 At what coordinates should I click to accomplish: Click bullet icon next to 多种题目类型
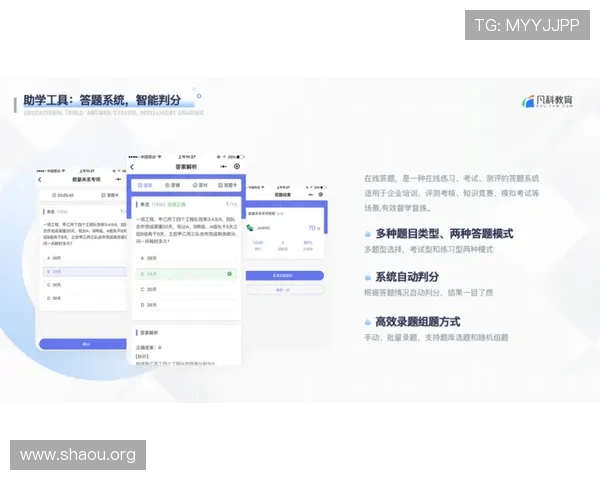pos(368,234)
